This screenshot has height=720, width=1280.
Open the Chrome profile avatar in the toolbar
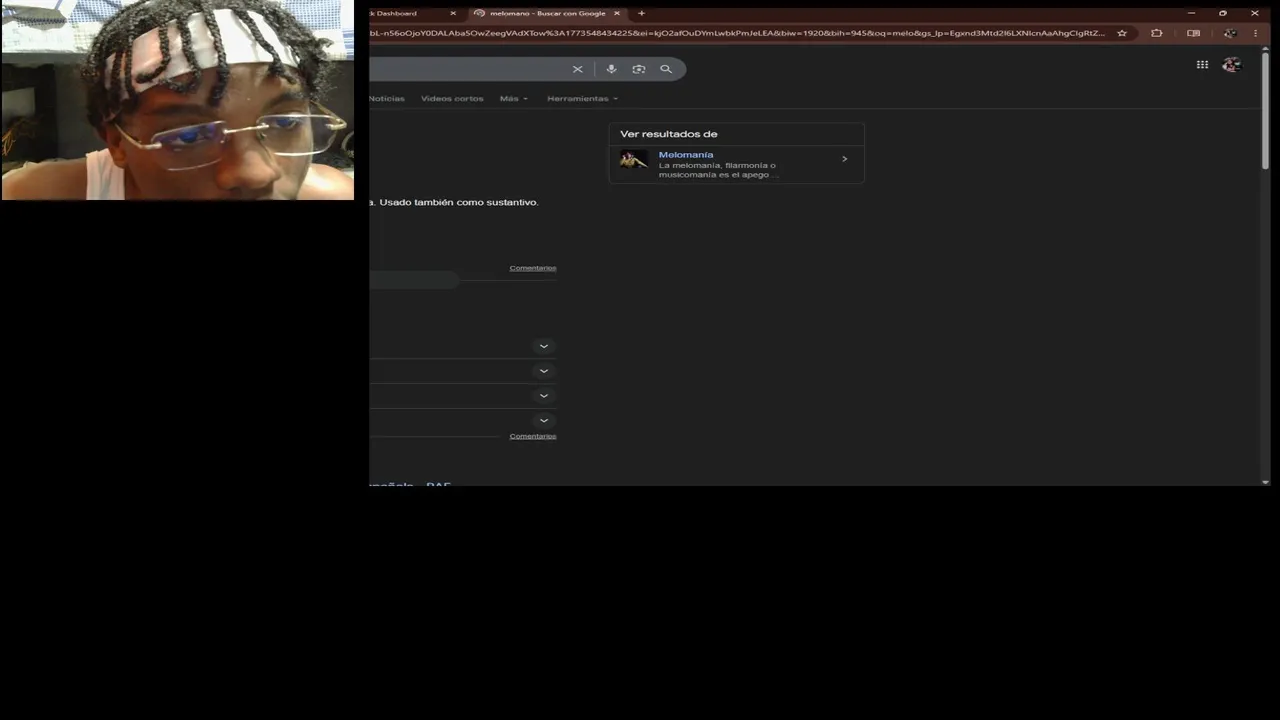pyautogui.click(x=1230, y=33)
